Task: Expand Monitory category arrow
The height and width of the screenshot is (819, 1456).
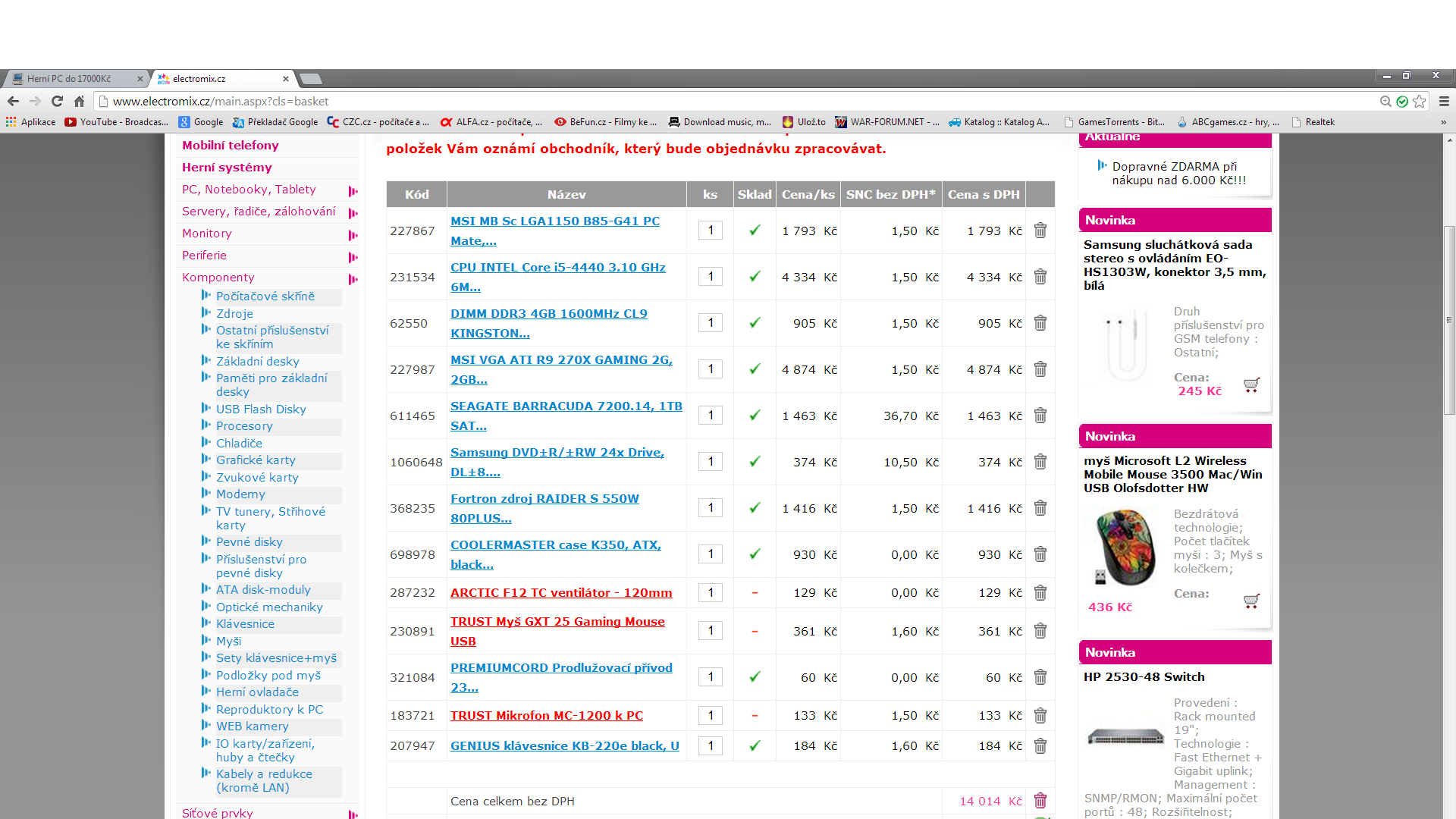Action: pos(353,235)
